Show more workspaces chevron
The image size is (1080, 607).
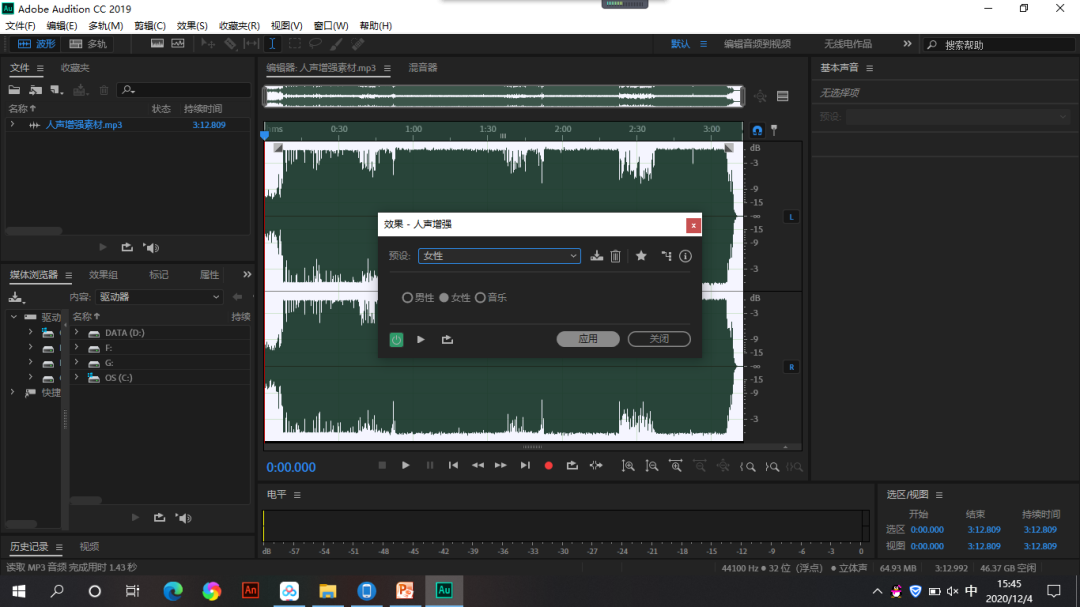click(x=907, y=43)
